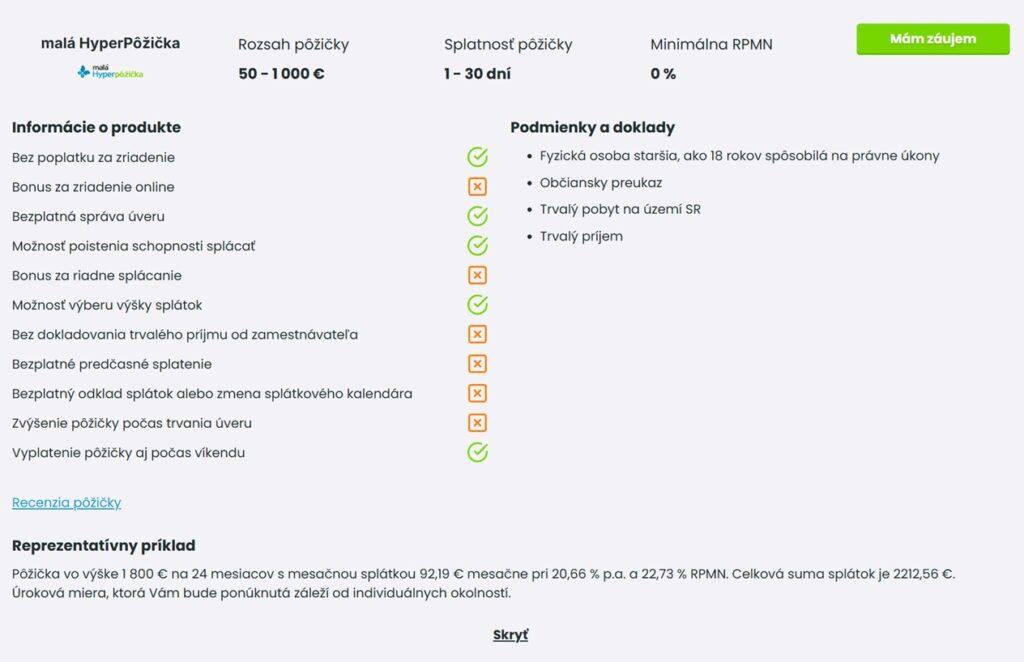The width and height of the screenshot is (1024, 662).
Task: Click cross icon beside Zvýšenie pôžičky počas trvania
Action: [477, 423]
